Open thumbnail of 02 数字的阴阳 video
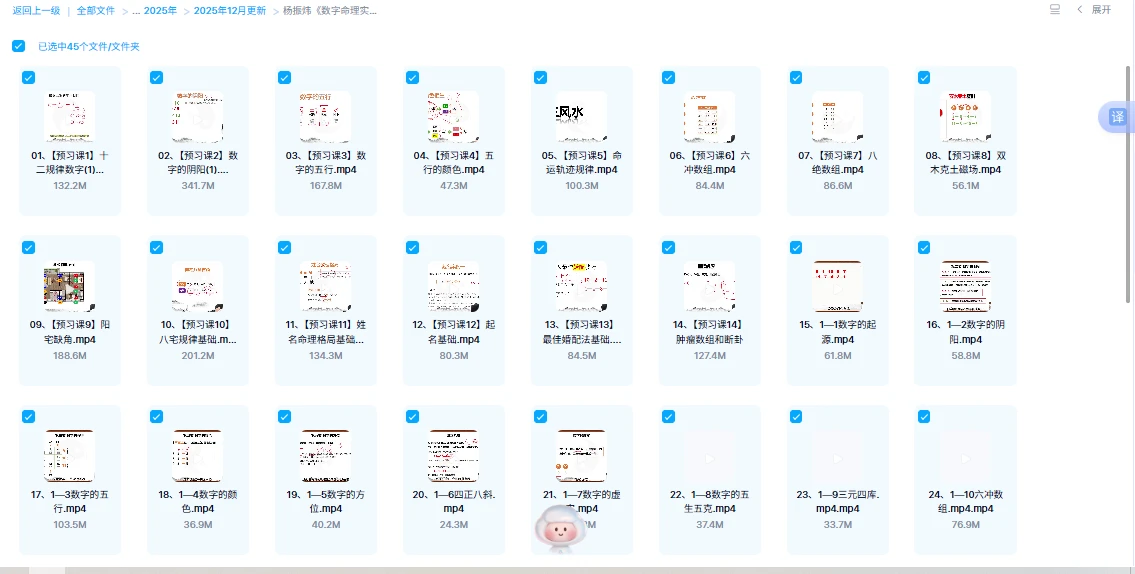This screenshot has width=1135, height=574. tap(198, 117)
